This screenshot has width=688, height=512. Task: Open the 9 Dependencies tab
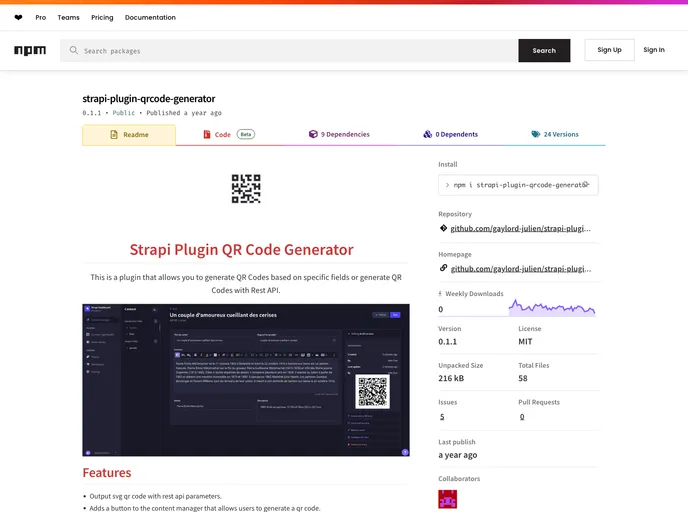coord(339,134)
